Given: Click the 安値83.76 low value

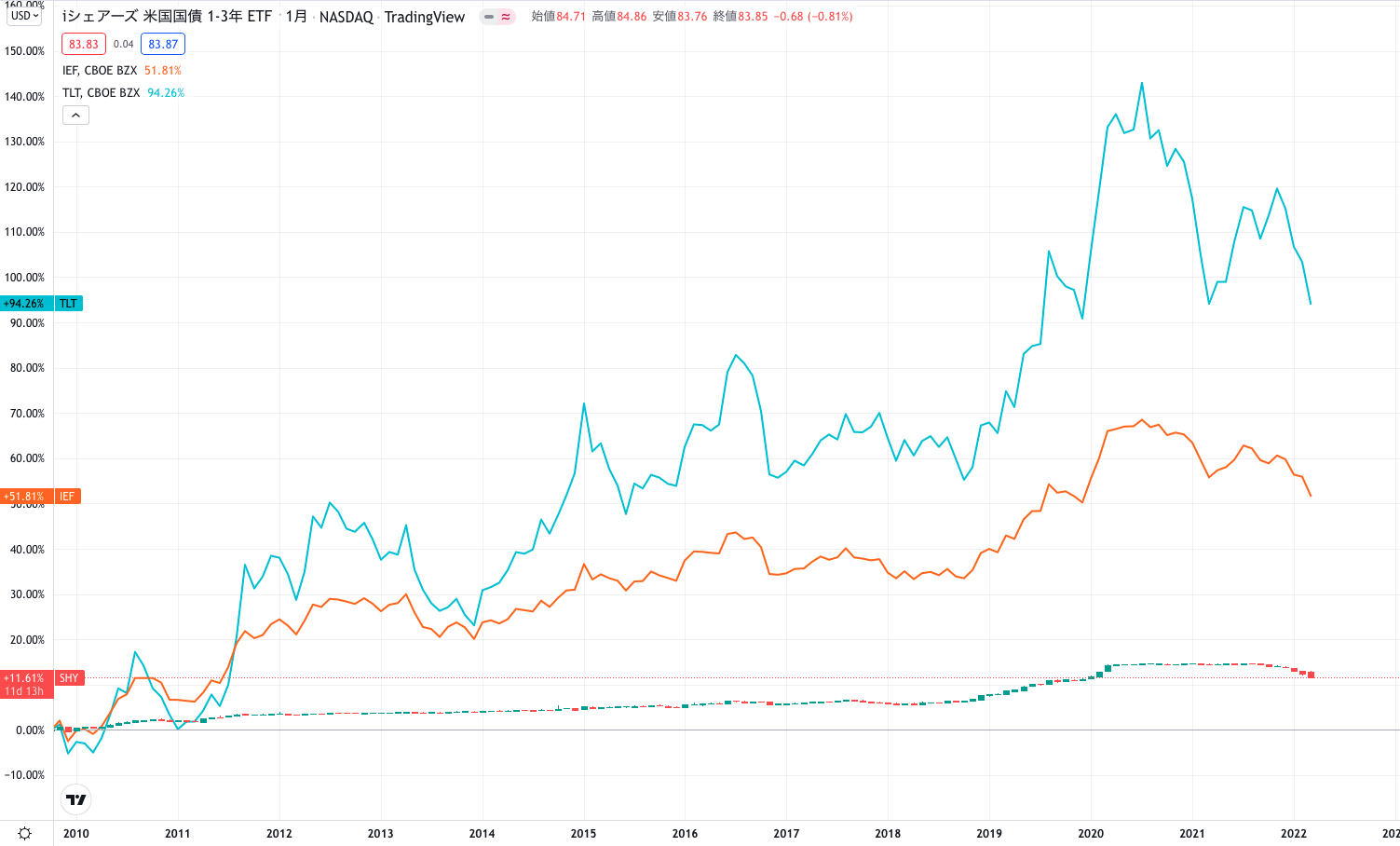Looking at the screenshot, I should pyautogui.click(x=679, y=17).
